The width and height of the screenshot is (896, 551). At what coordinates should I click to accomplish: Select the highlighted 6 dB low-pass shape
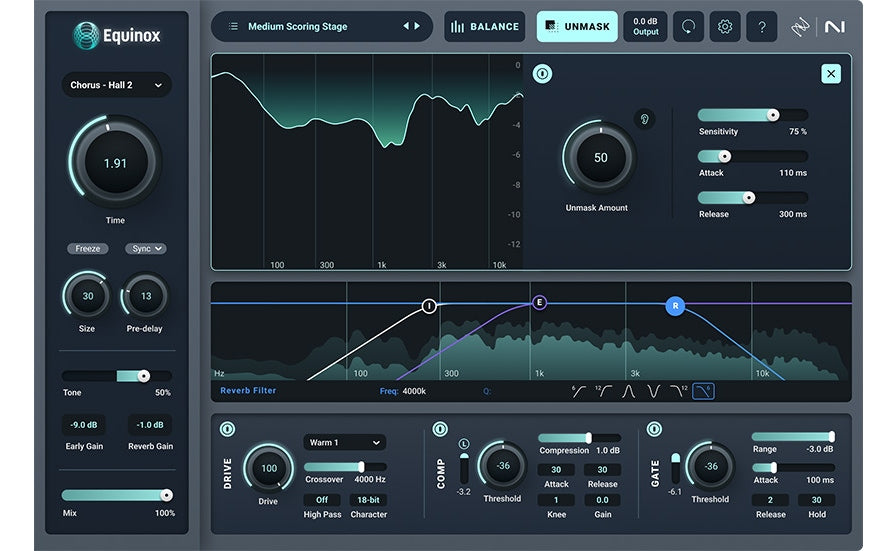click(x=703, y=391)
